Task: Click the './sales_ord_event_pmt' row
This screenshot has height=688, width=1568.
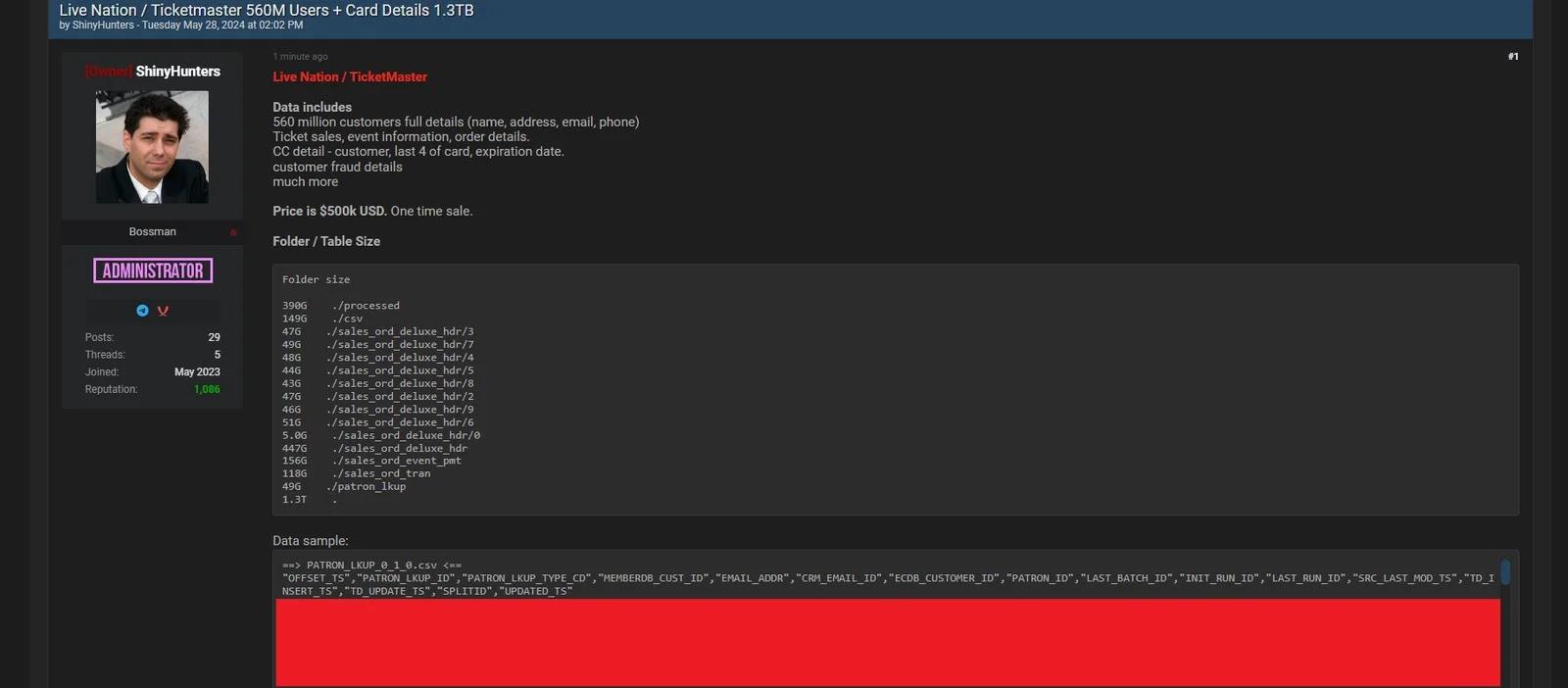Action: 372,461
